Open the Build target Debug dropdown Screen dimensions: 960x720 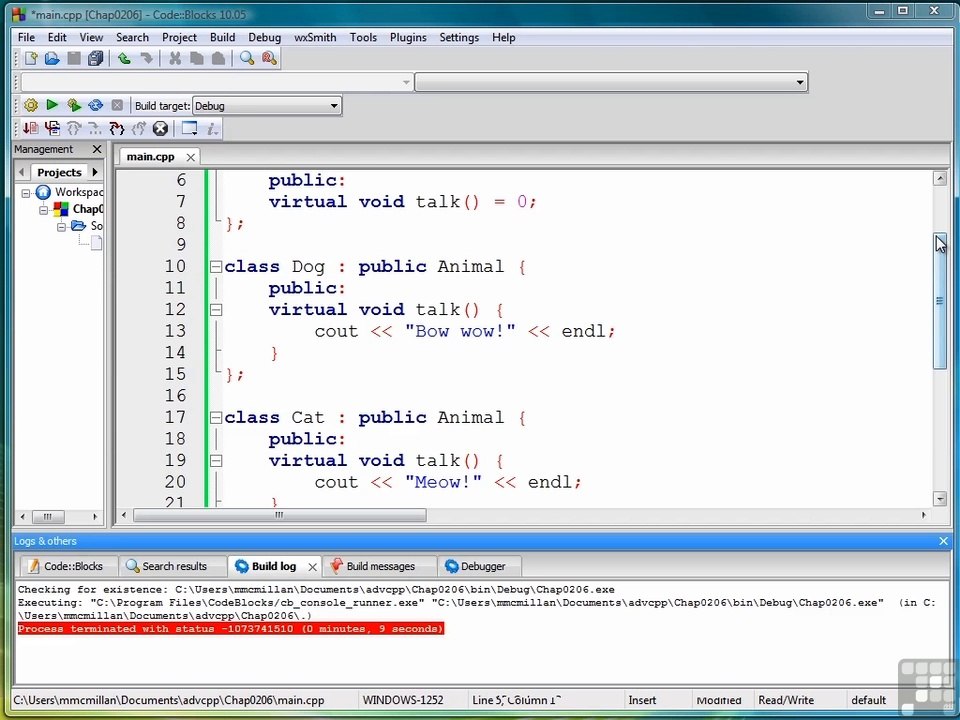coord(267,106)
